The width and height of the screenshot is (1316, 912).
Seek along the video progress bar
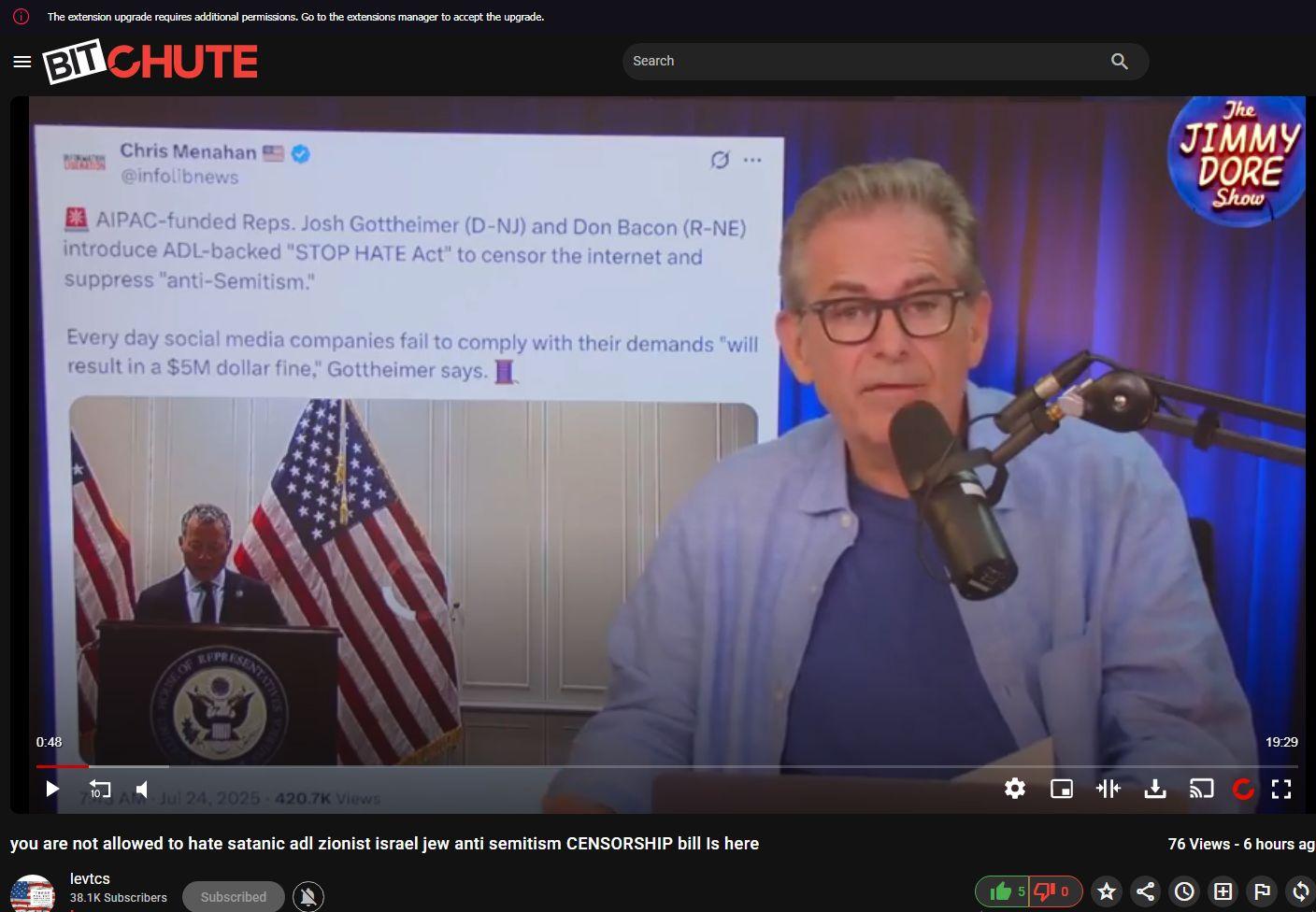pos(666,766)
